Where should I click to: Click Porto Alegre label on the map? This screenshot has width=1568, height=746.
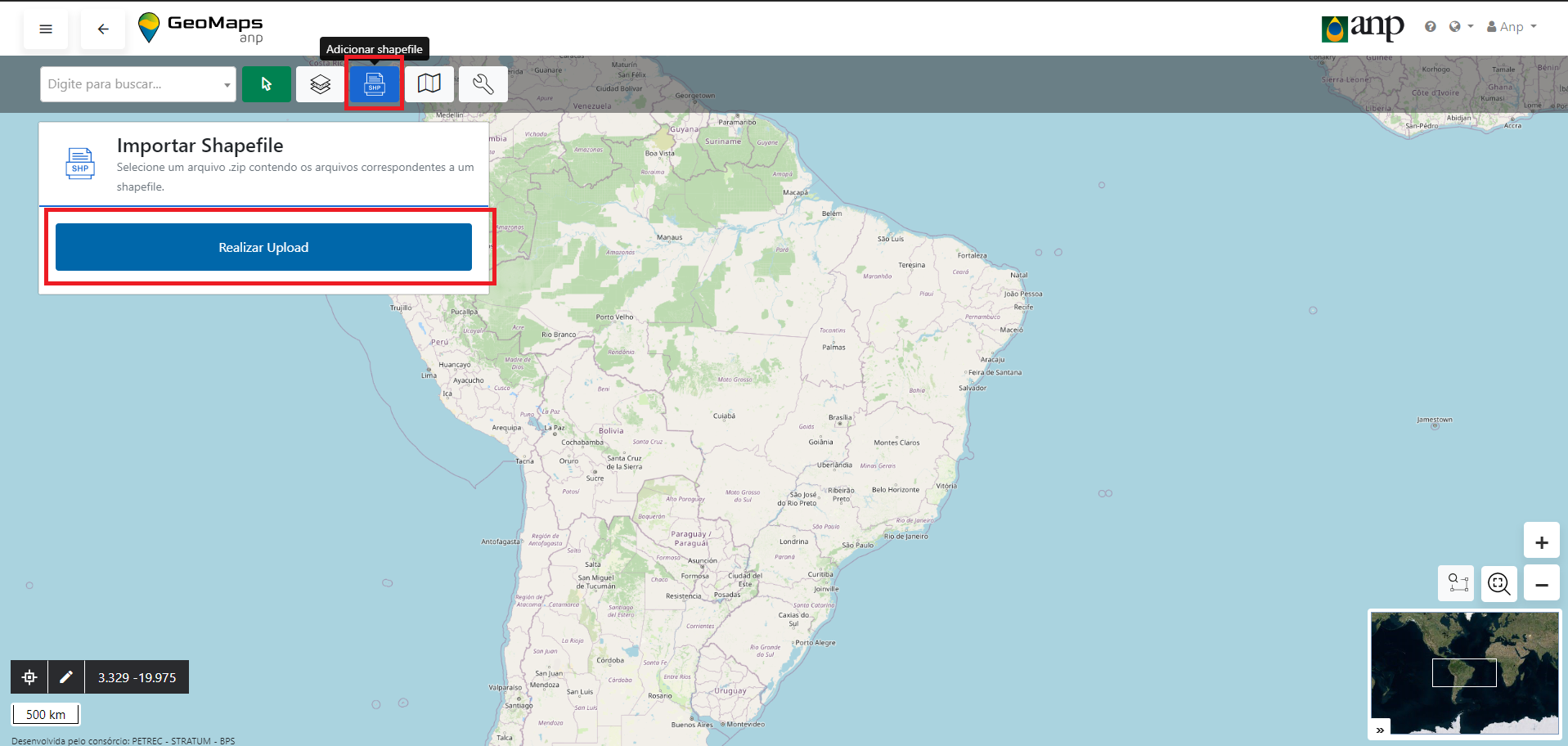pyautogui.click(x=815, y=642)
